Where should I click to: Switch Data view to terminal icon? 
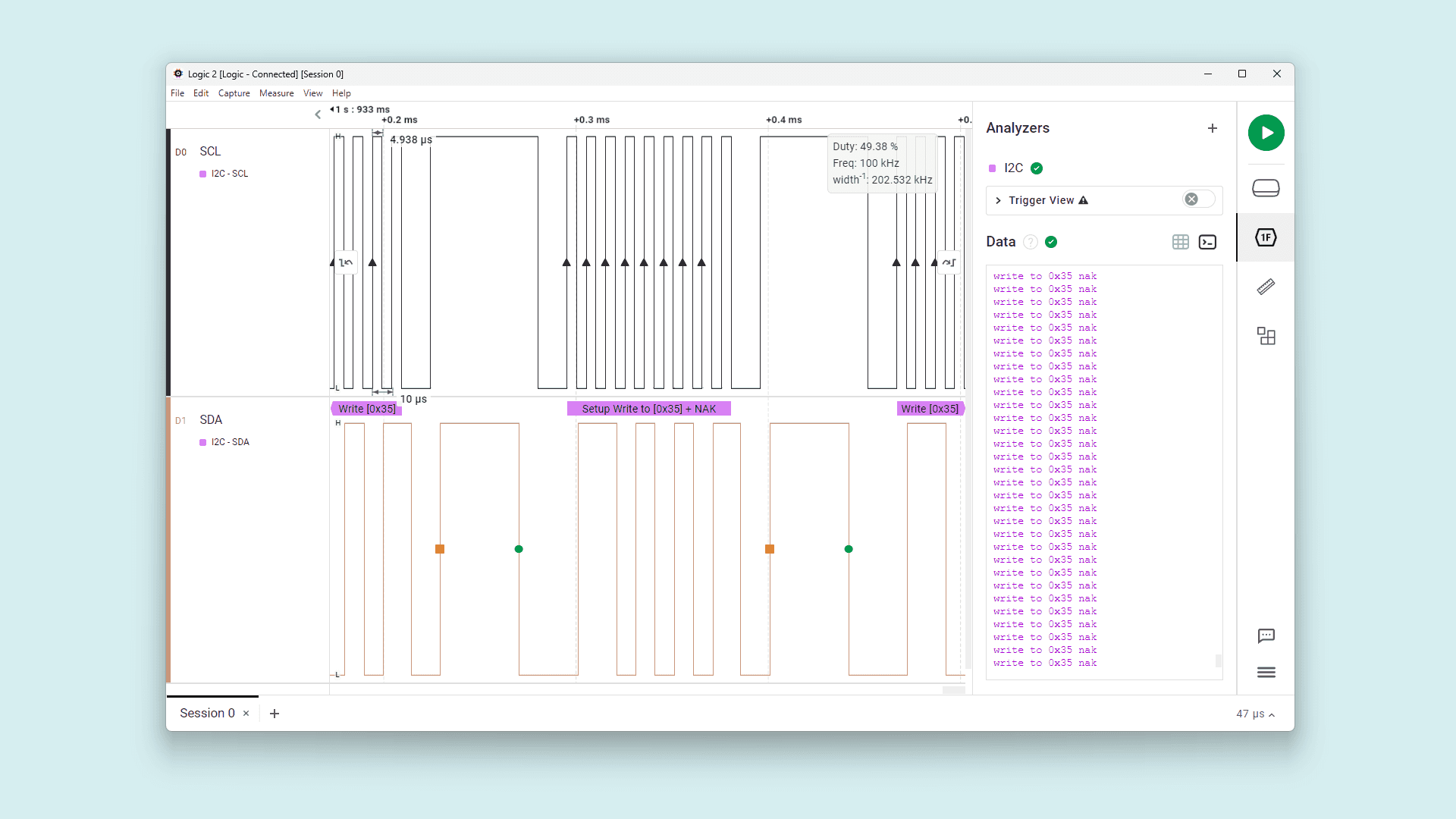click(1207, 242)
